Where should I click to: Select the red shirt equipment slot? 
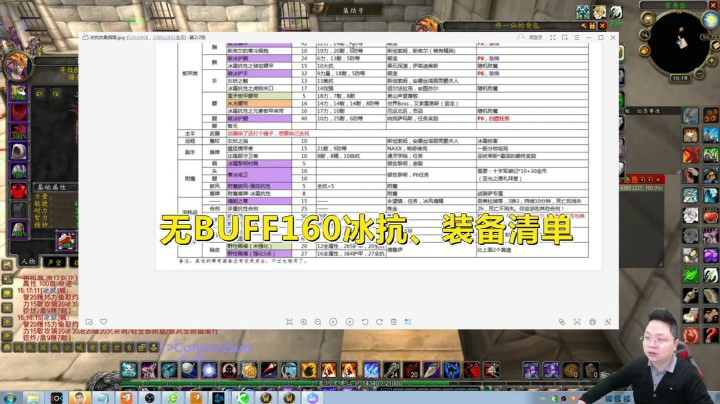(x=19, y=191)
